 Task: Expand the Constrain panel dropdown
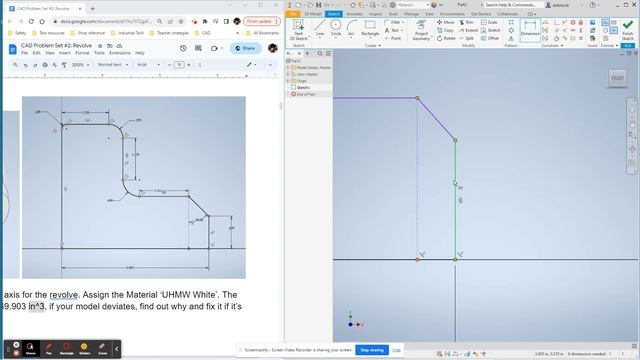click(552, 45)
